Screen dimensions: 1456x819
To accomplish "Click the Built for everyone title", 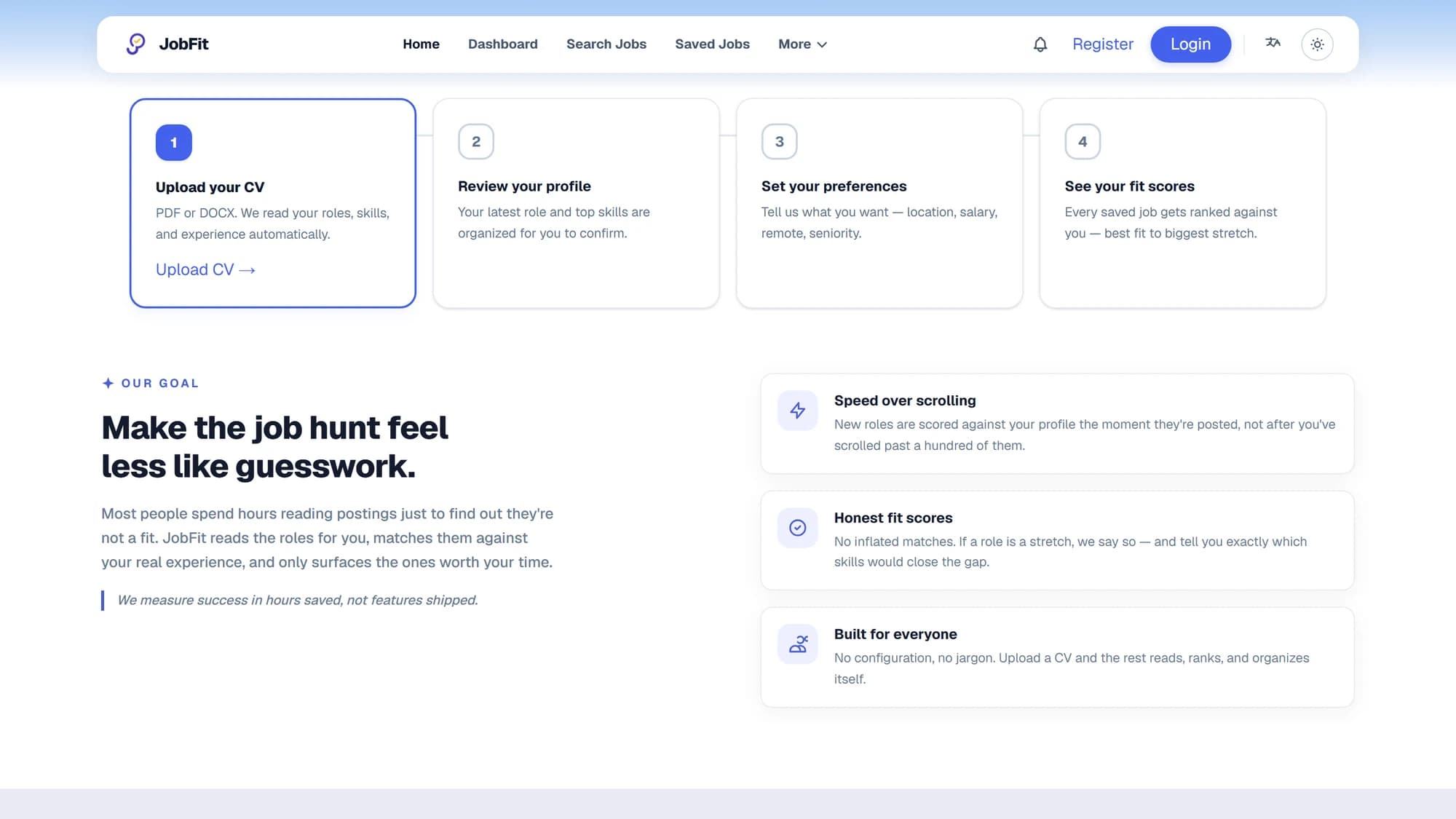I will [895, 634].
